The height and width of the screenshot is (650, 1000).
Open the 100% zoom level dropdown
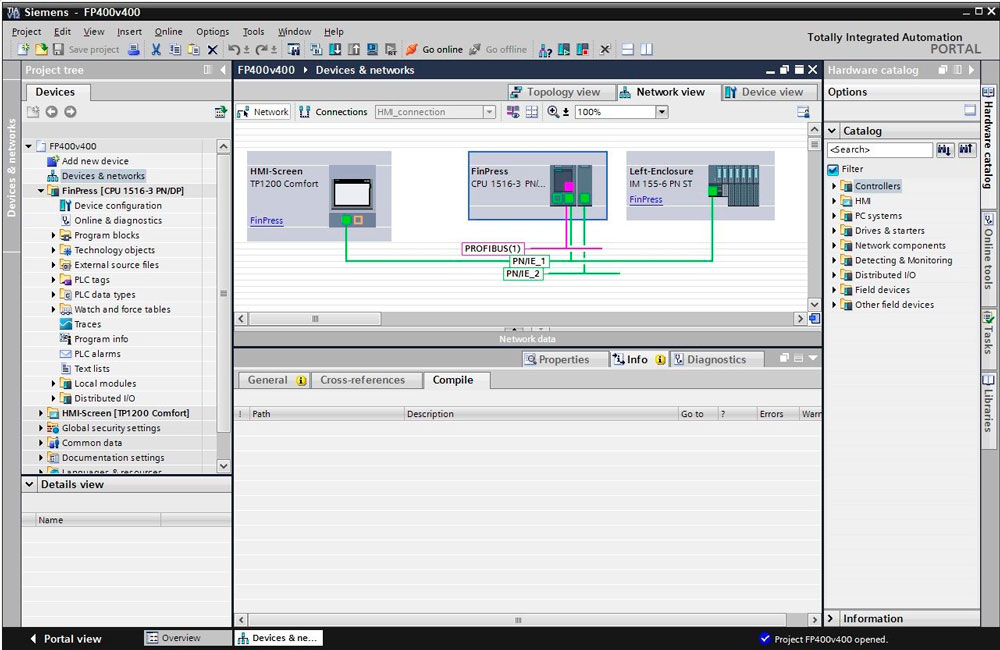click(x=662, y=112)
